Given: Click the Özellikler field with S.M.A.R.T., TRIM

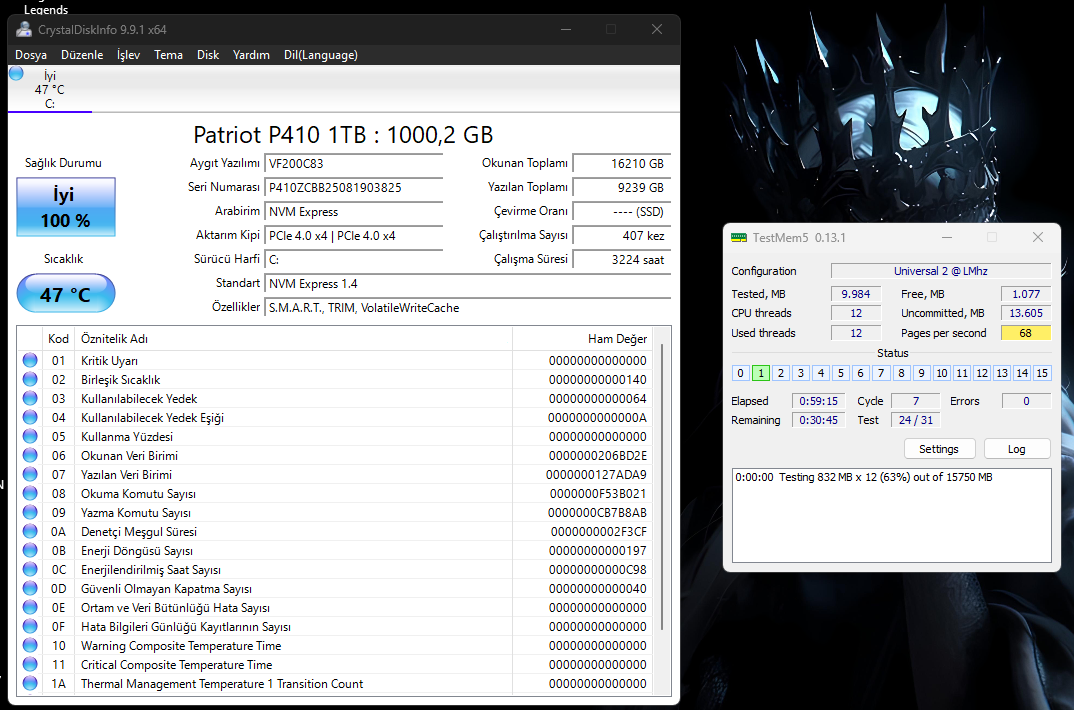Looking at the screenshot, I should [x=467, y=307].
